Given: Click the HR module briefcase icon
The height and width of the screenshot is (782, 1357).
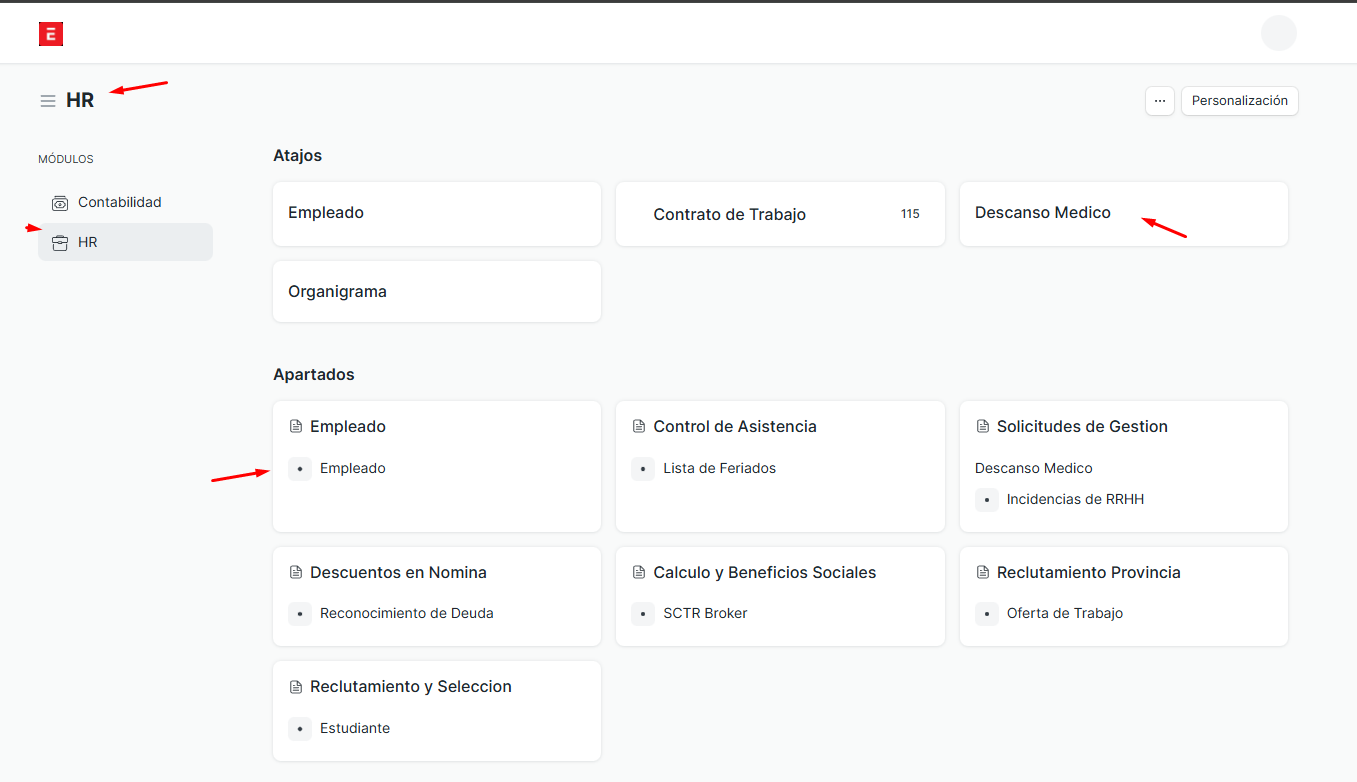Looking at the screenshot, I should coord(60,243).
